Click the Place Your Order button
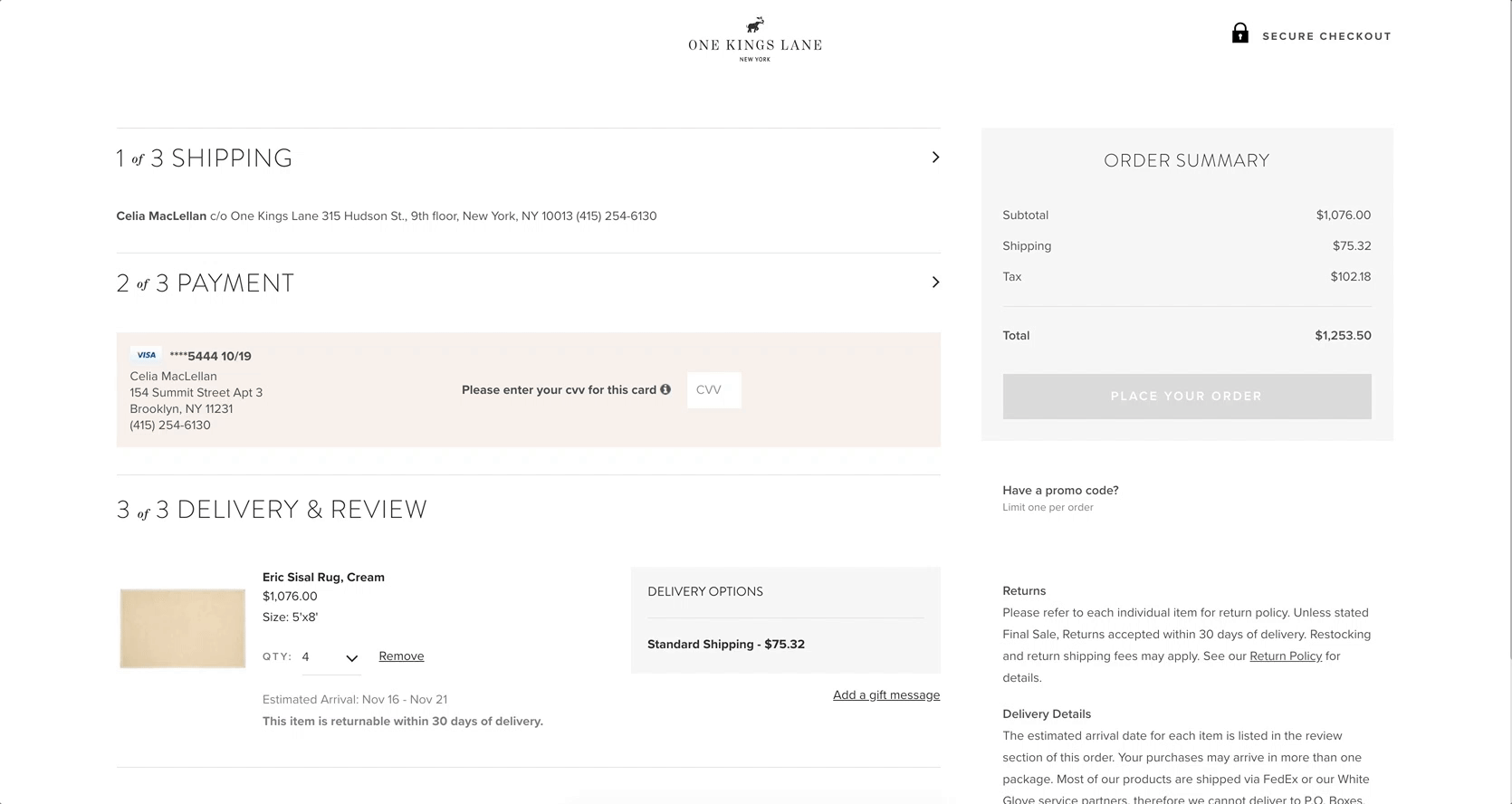The height and width of the screenshot is (804, 1512). pos(1186,397)
